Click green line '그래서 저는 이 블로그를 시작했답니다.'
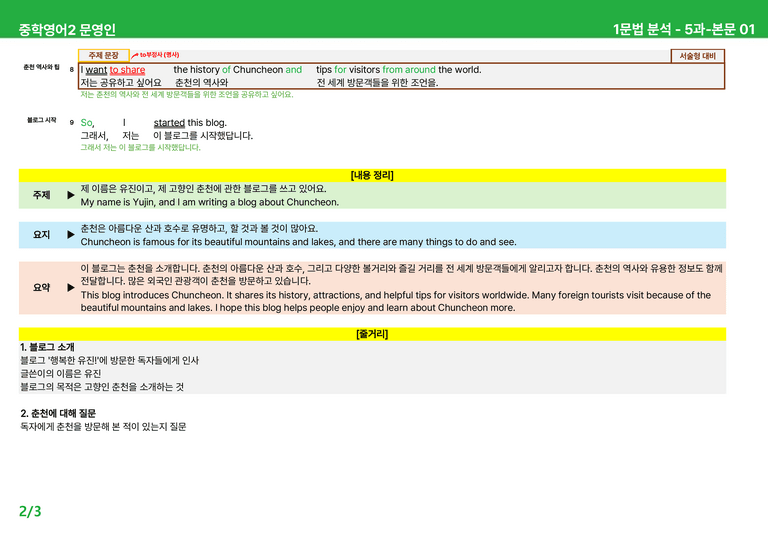768x543 pixels. pos(141,147)
